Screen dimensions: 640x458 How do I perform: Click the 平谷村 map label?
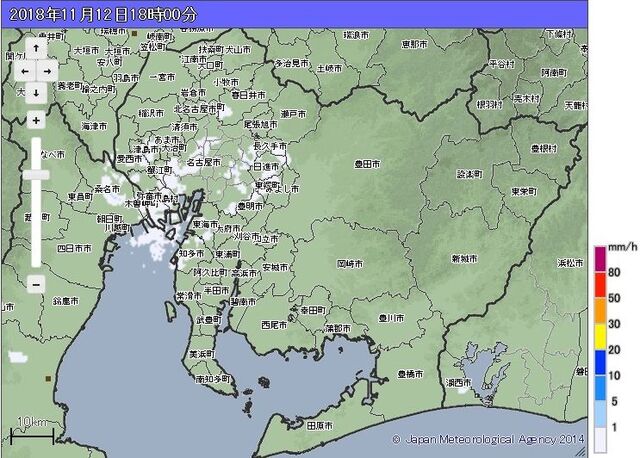click(x=502, y=64)
